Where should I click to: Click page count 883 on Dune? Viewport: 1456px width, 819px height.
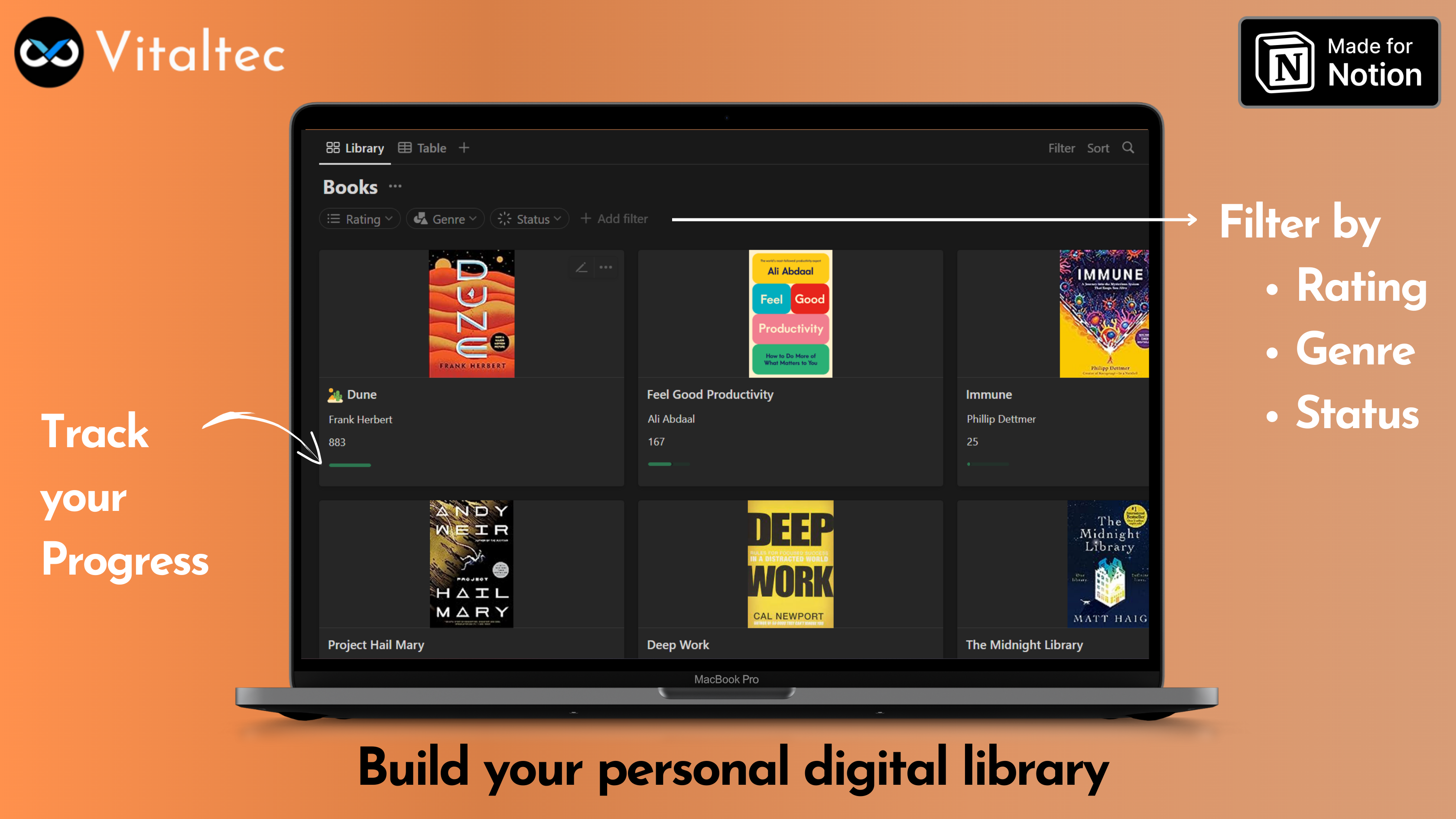tap(337, 442)
